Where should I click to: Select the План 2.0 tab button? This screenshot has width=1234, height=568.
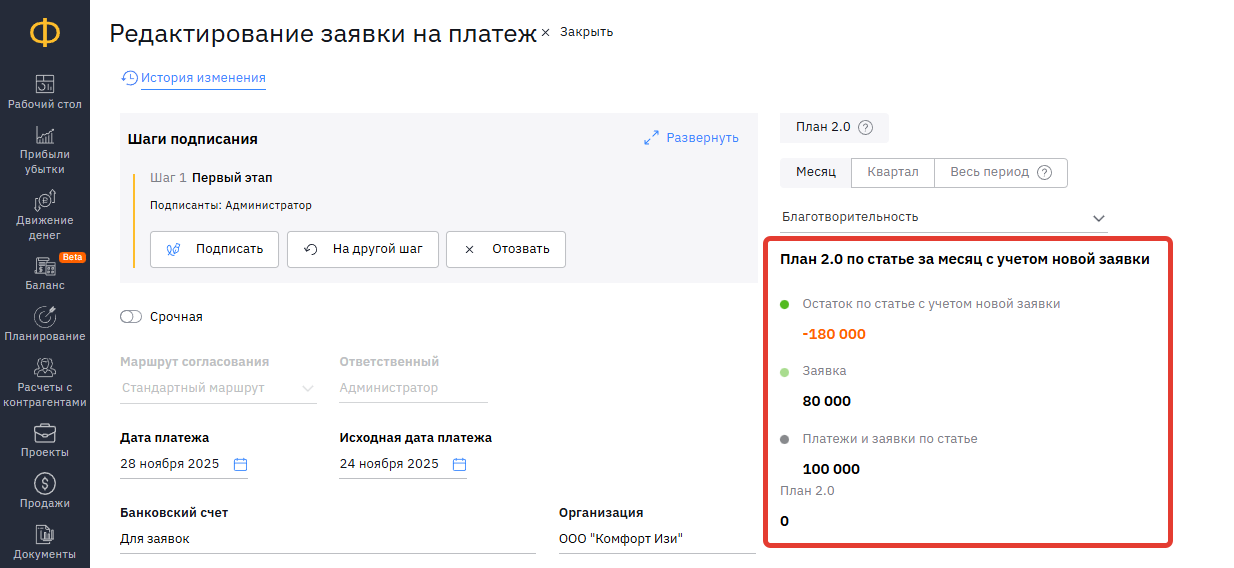tap(834, 127)
